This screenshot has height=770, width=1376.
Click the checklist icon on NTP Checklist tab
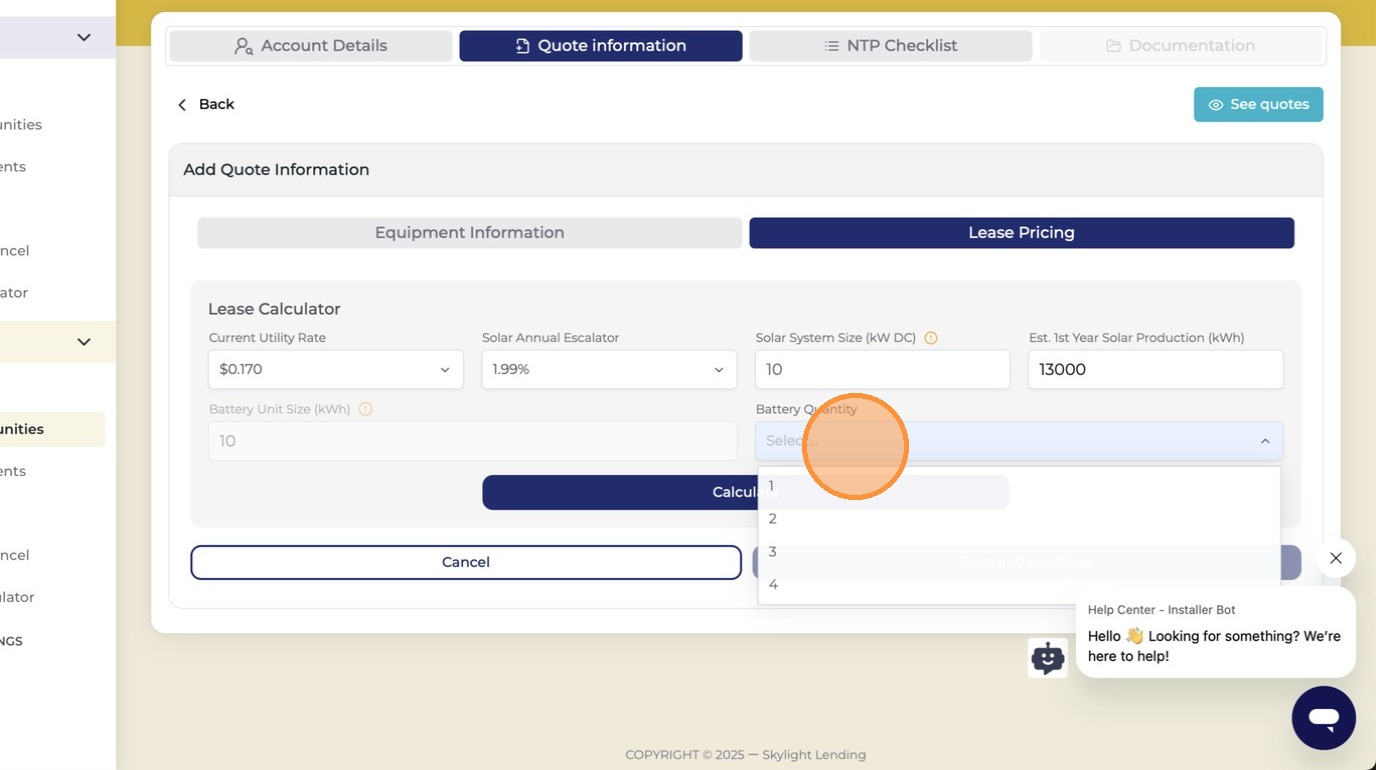point(831,46)
